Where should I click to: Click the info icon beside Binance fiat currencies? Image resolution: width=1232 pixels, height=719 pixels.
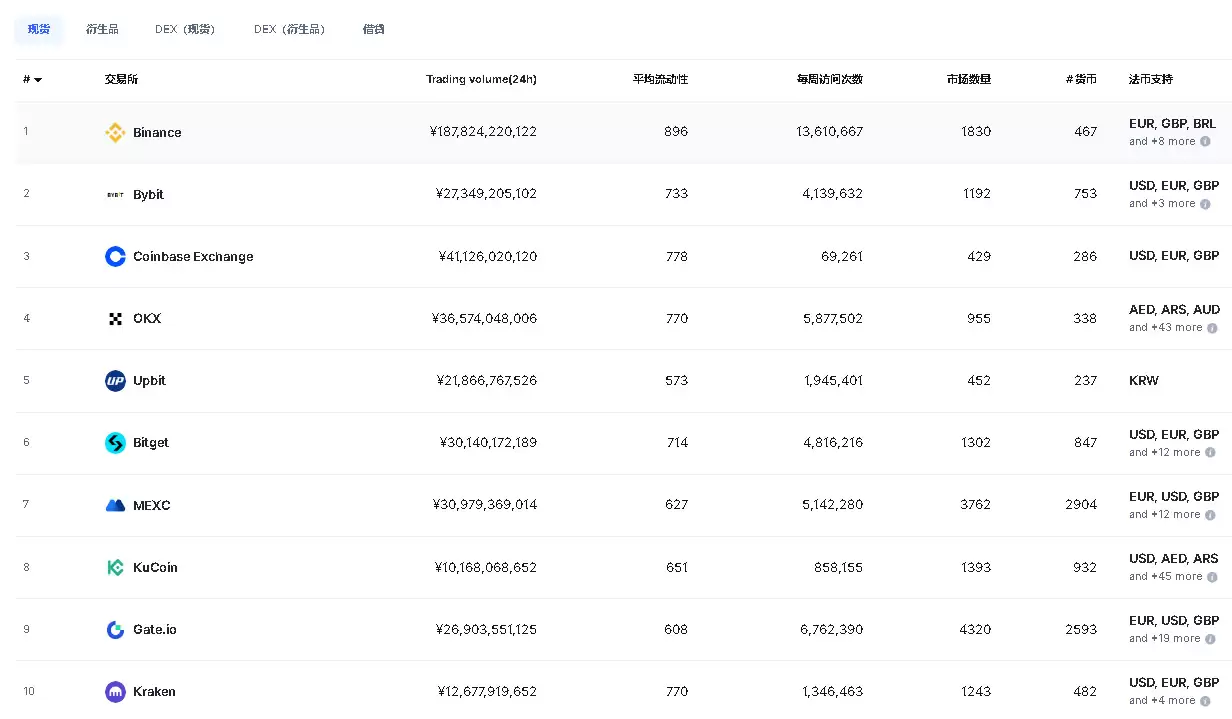1206,142
